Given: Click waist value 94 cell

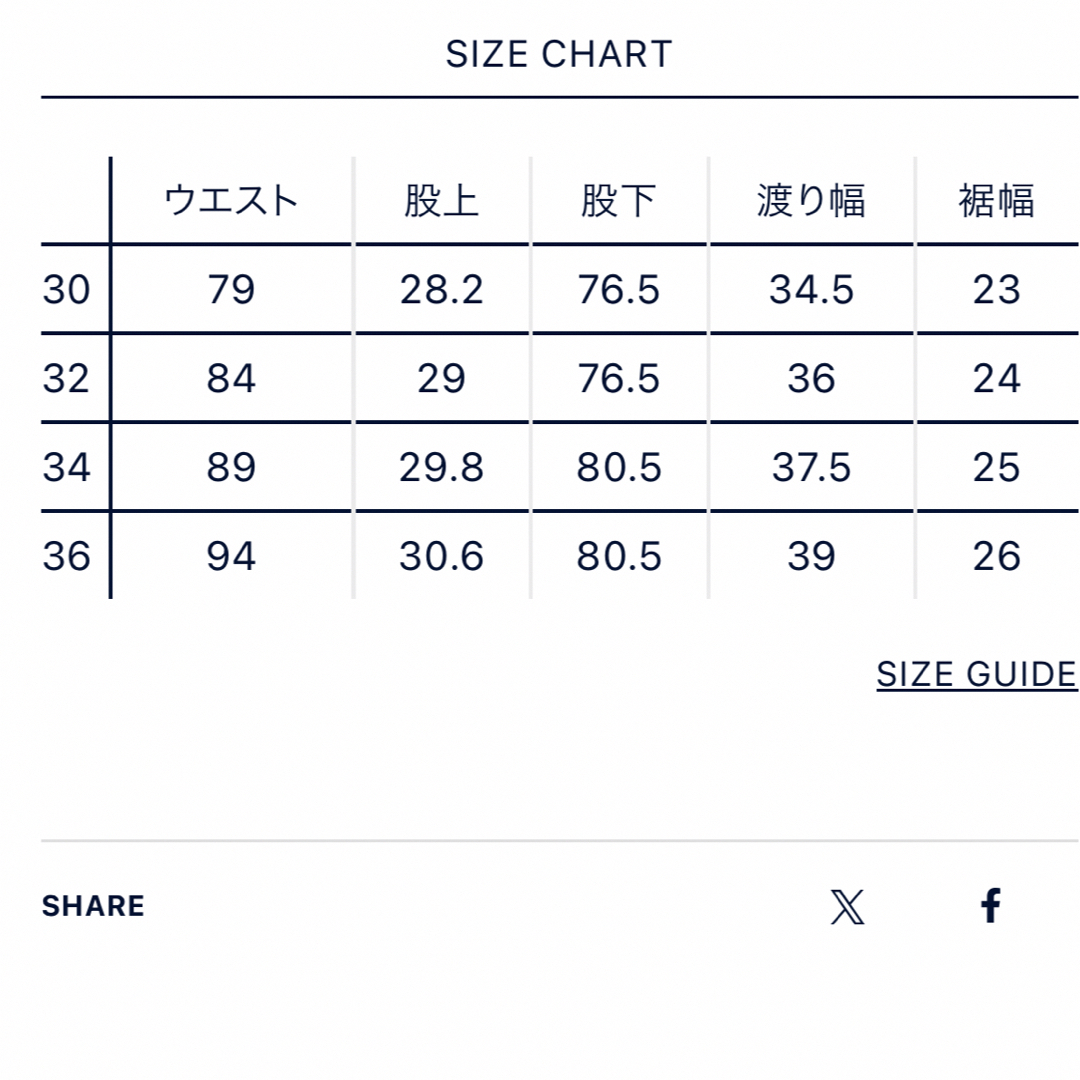Looking at the screenshot, I should pos(231,556).
